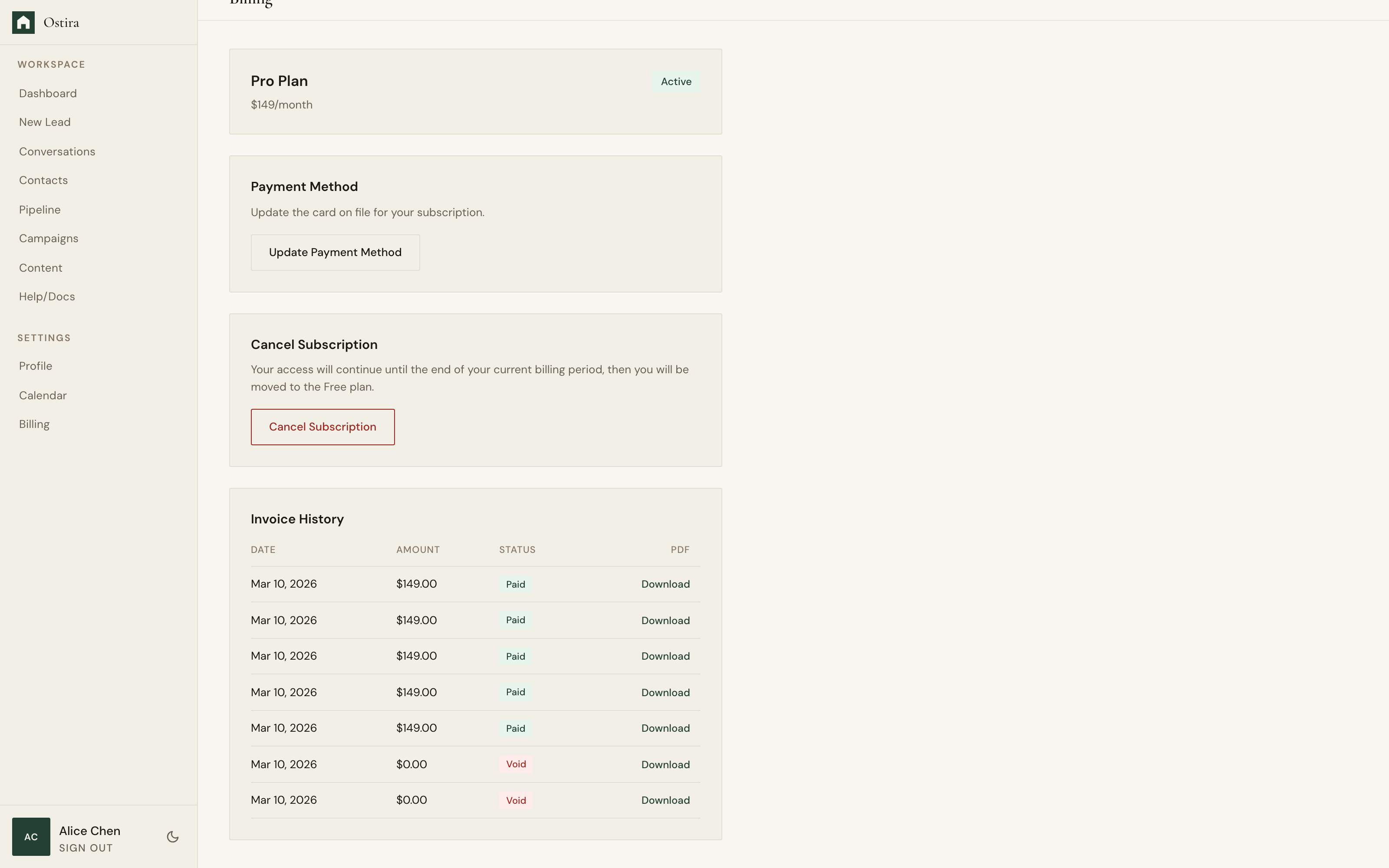This screenshot has height=868, width=1389.
Task: Open Profile under Settings
Action: pos(36,366)
